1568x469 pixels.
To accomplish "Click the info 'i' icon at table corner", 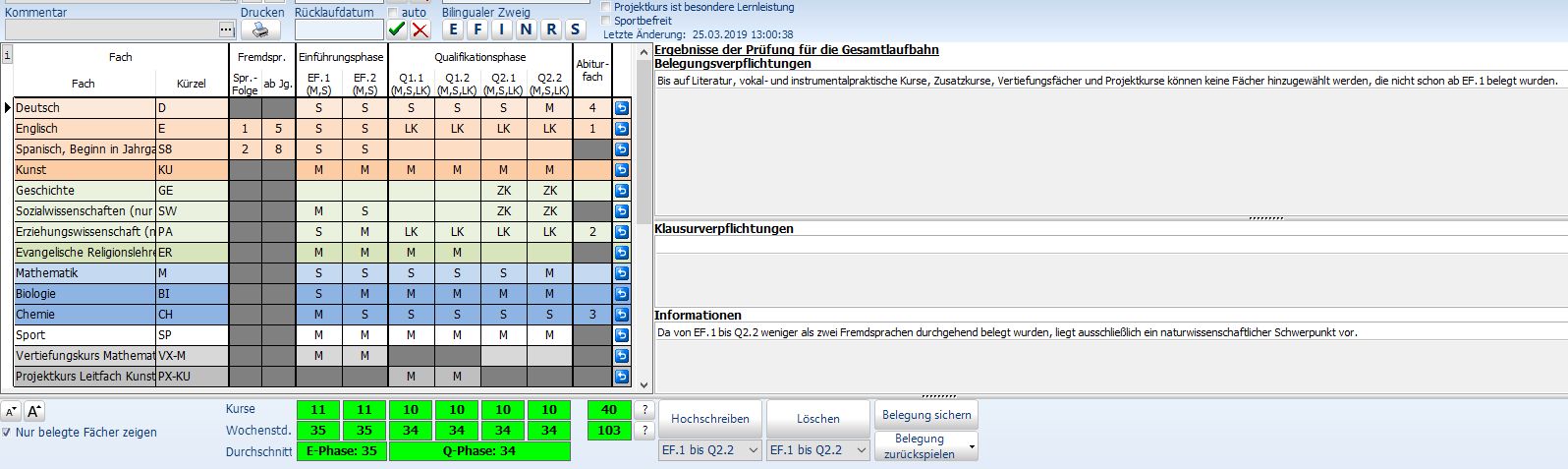I will pos(7,55).
